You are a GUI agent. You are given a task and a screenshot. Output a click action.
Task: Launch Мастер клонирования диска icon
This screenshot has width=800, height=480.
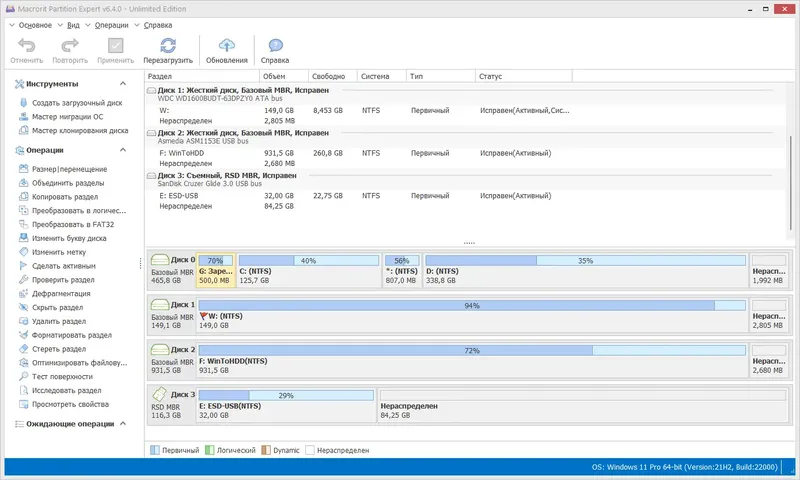click(23, 130)
